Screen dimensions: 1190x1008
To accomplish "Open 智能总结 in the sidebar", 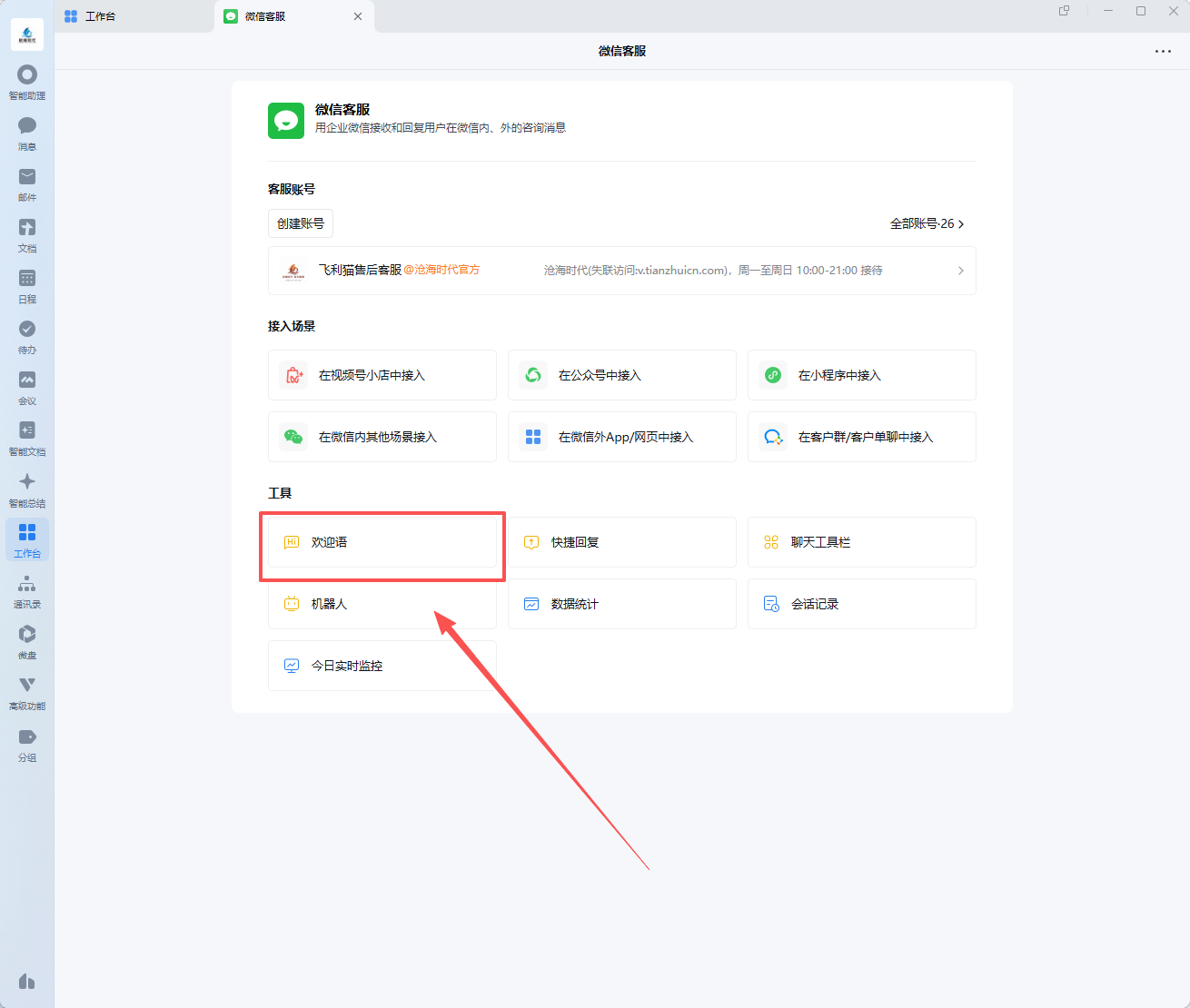I will [27, 489].
